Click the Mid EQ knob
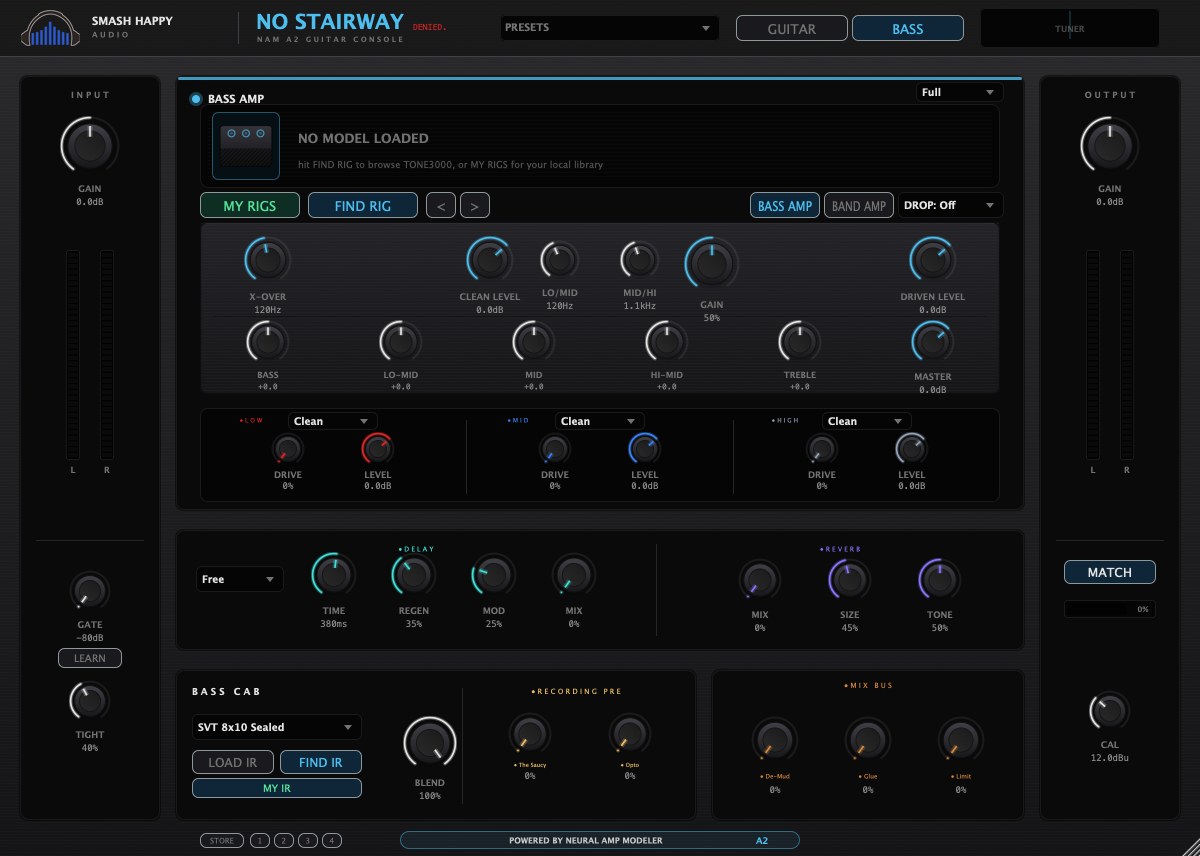Screen dimensions: 1200x856 (x=533, y=341)
